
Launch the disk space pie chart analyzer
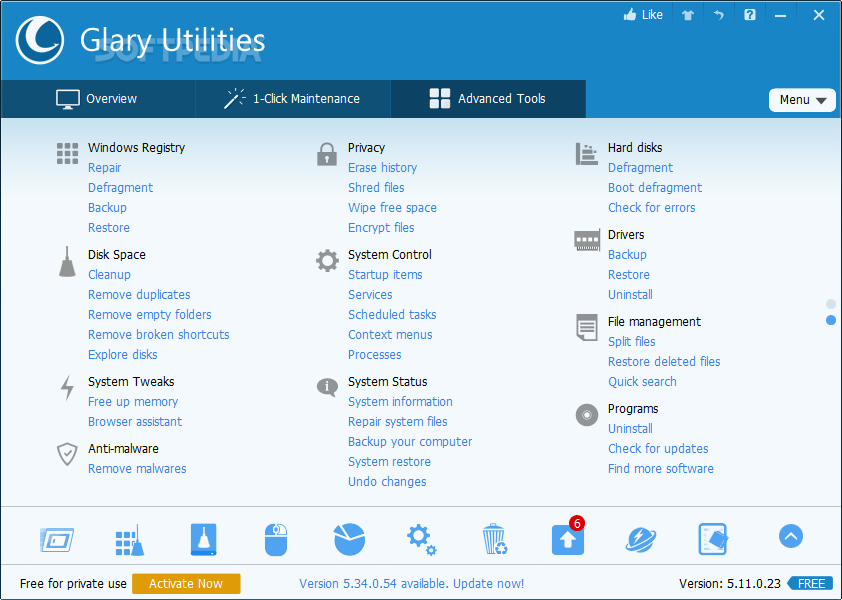point(349,538)
